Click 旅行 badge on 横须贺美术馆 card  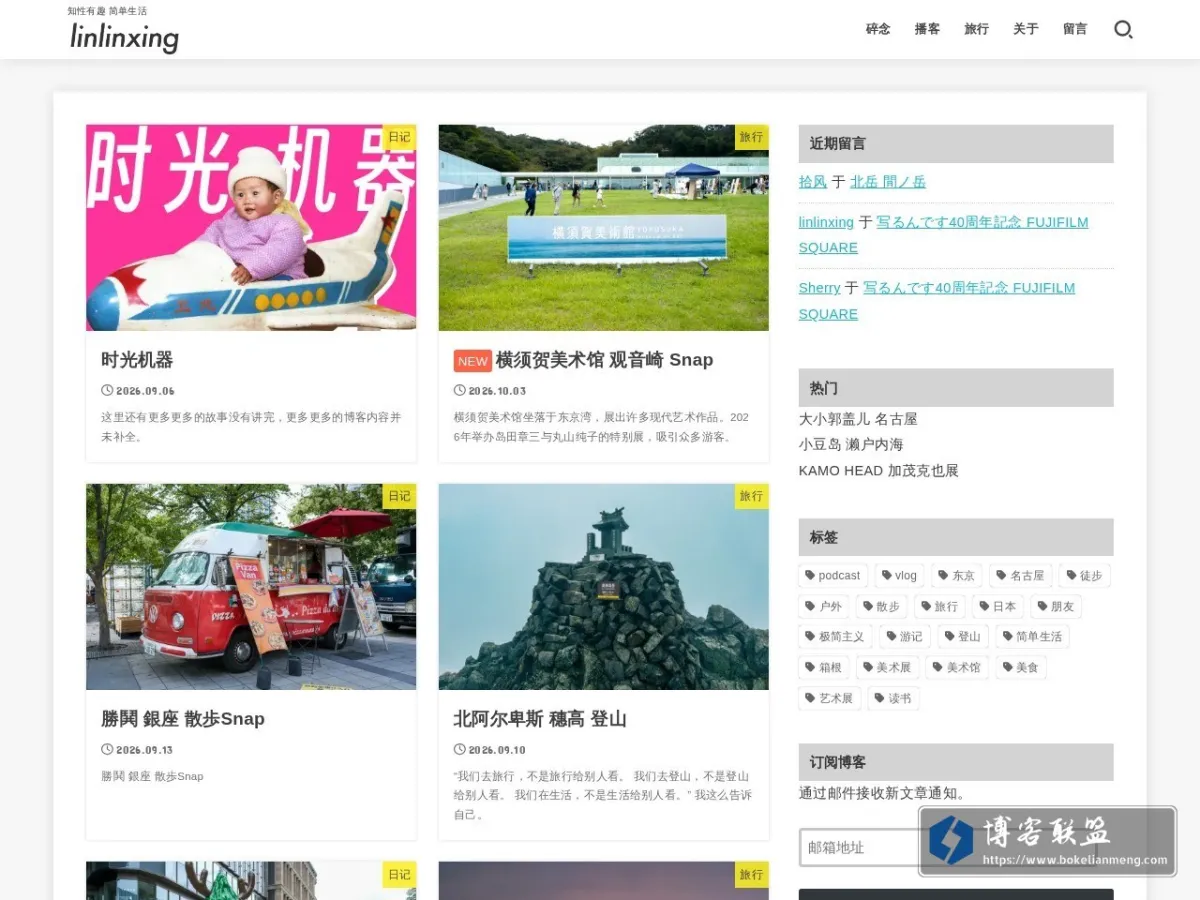tap(751, 137)
